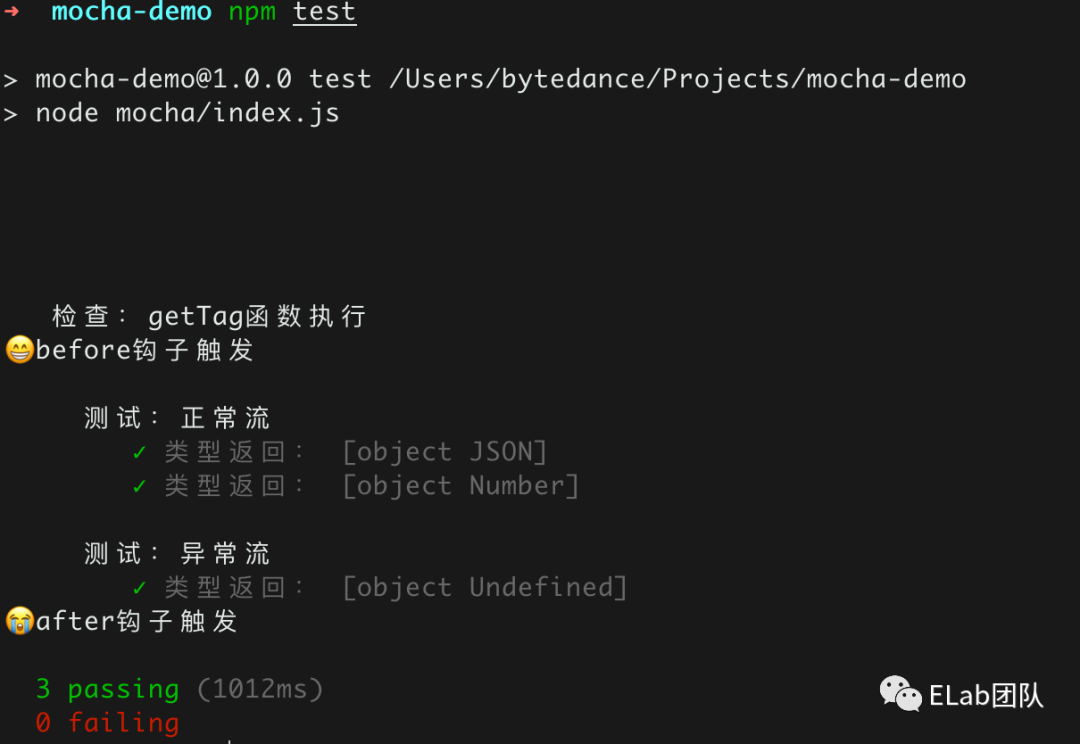1080x744 pixels.
Task: Click the mocha-demo directory name in the prompt
Action: point(131,13)
